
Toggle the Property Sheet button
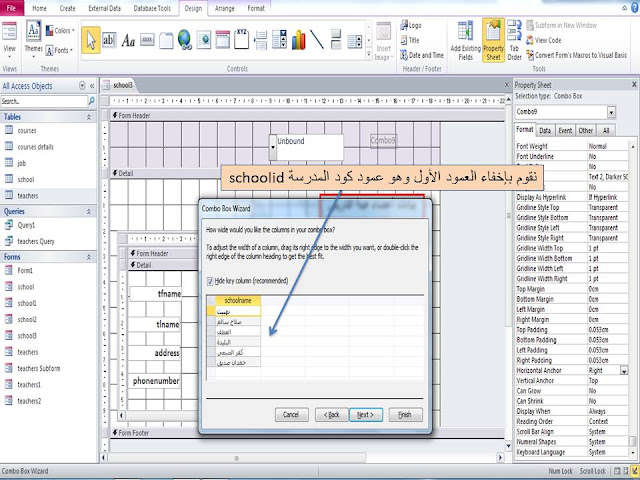click(x=493, y=40)
